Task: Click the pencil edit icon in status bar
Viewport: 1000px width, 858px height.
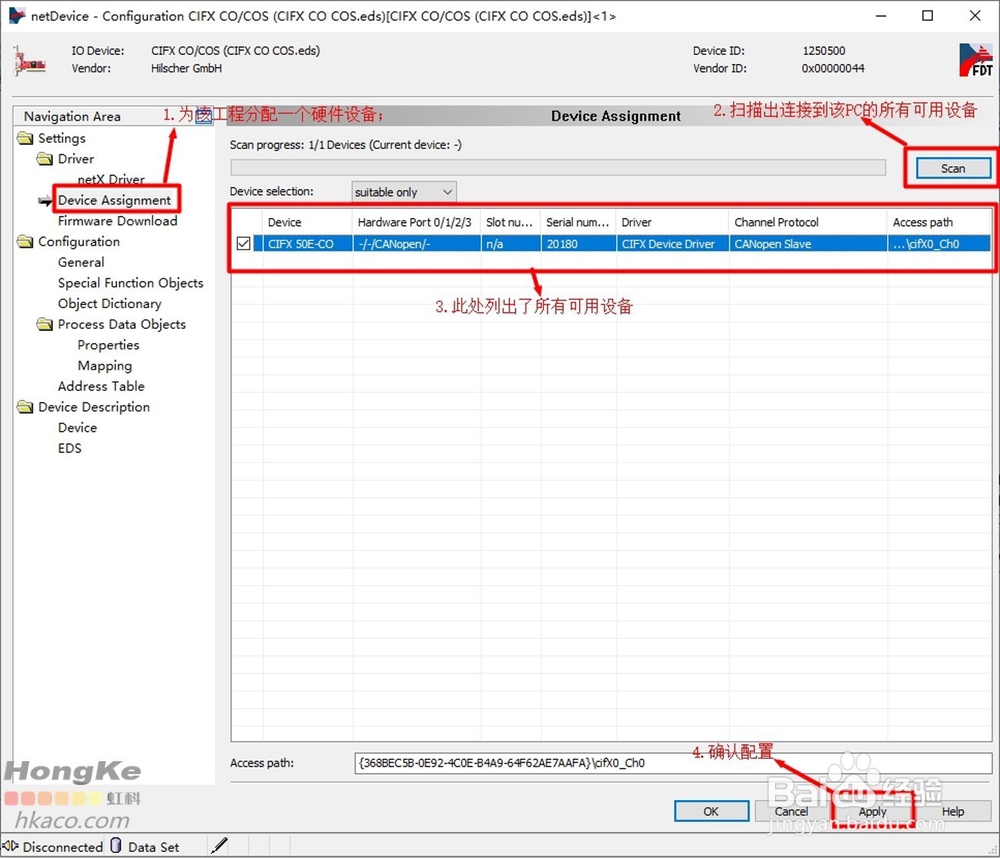Action: pyautogui.click(x=219, y=846)
